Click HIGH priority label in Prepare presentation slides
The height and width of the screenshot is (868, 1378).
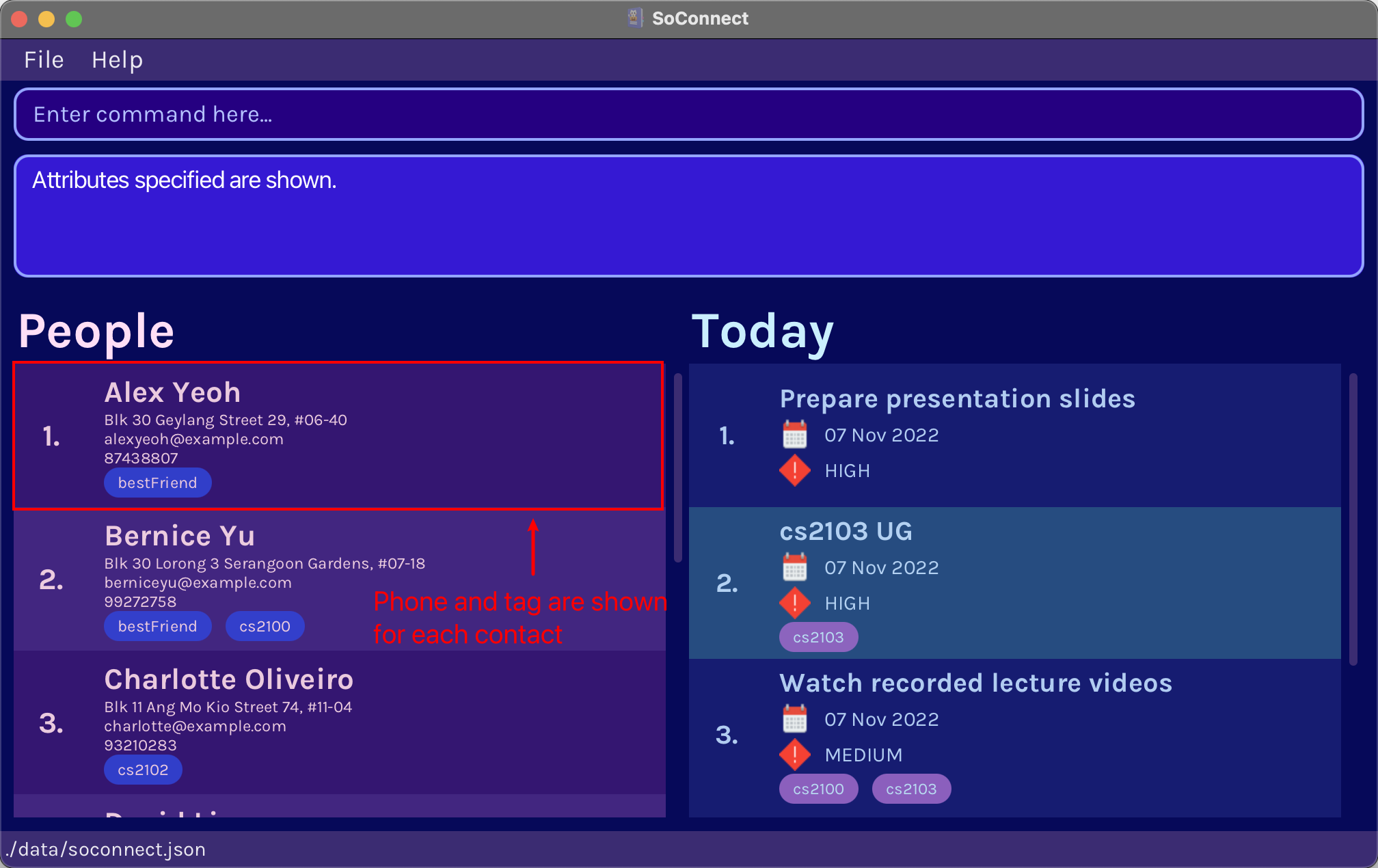848,470
